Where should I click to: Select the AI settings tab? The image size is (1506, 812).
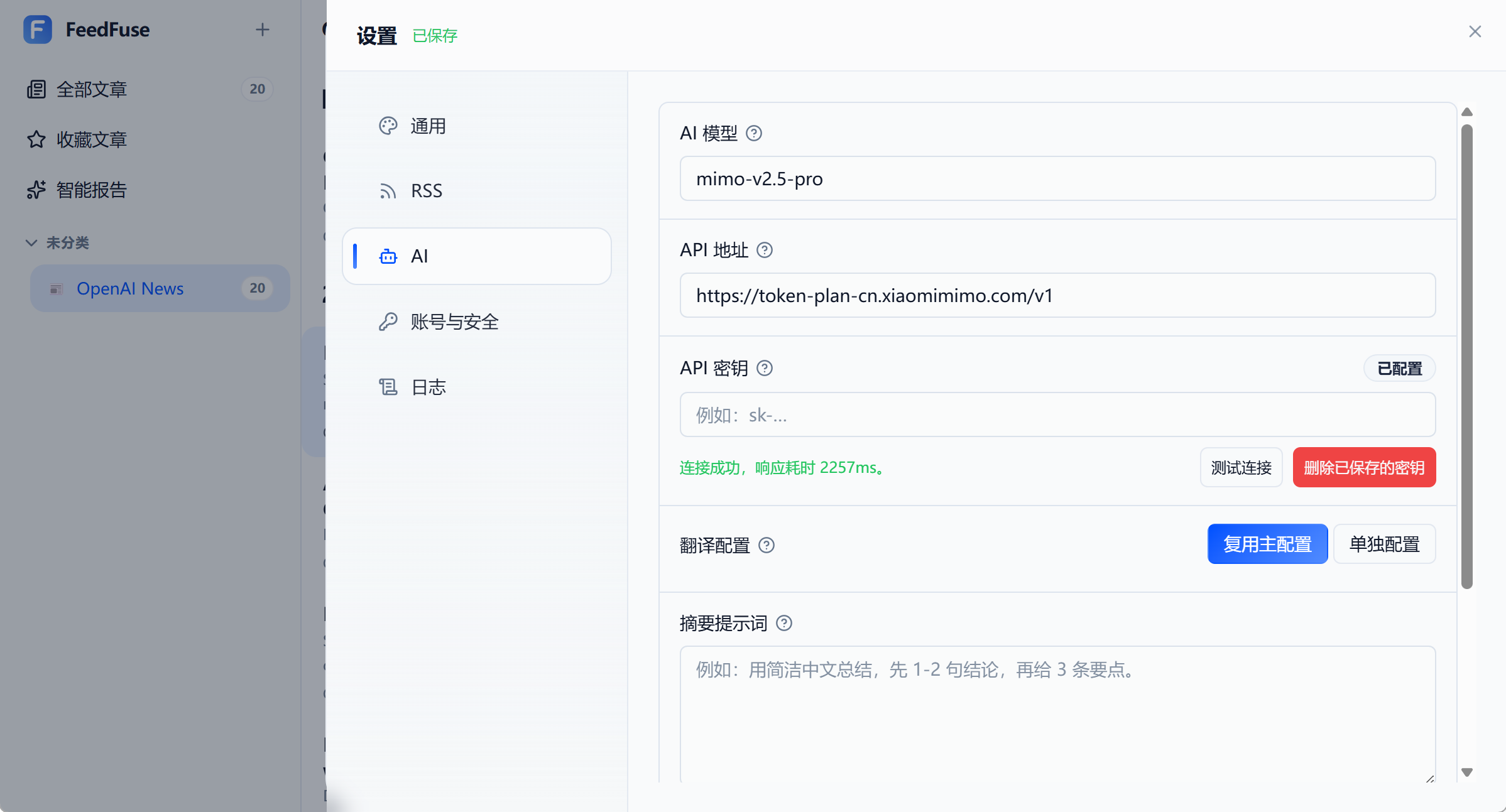[x=477, y=256]
